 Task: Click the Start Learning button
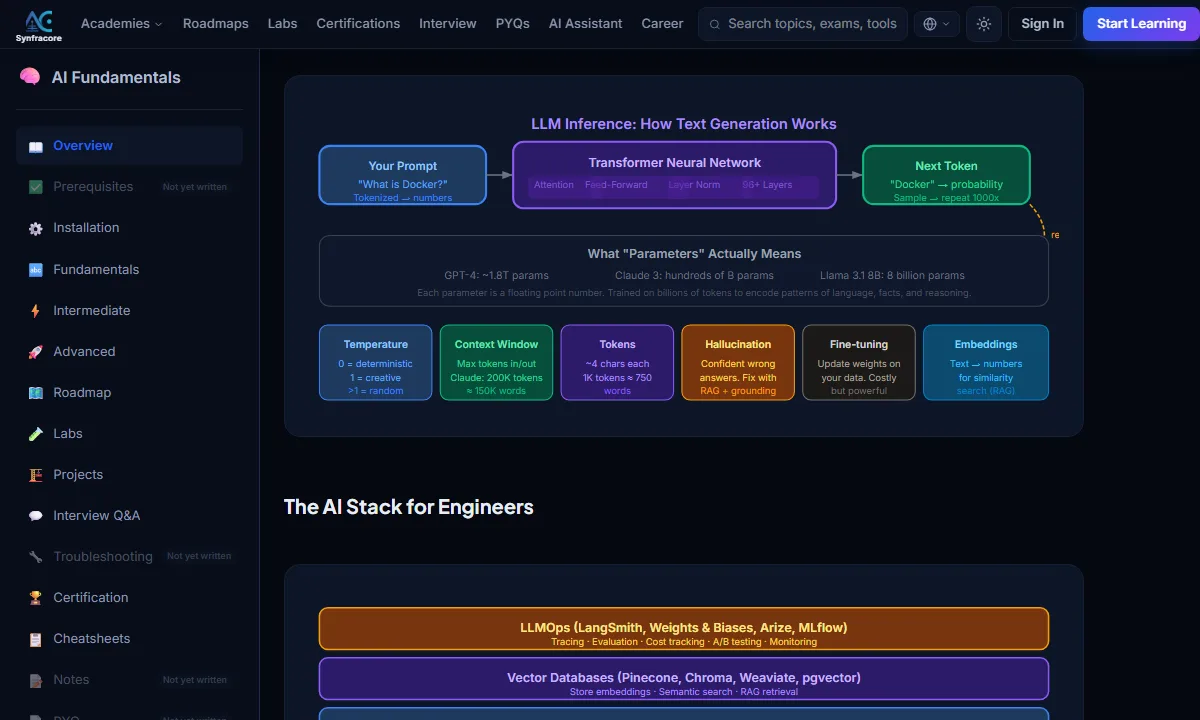click(x=1141, y=24)
